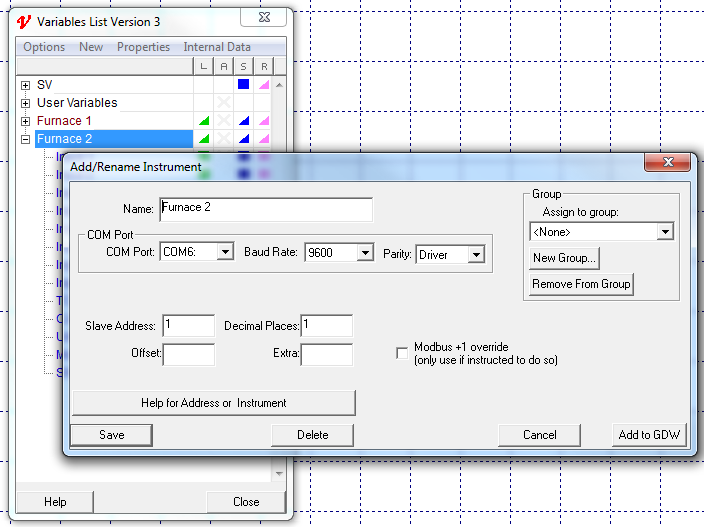Click the L column header
This screenshot has height=527, width=704.
[x=204, y=66]
